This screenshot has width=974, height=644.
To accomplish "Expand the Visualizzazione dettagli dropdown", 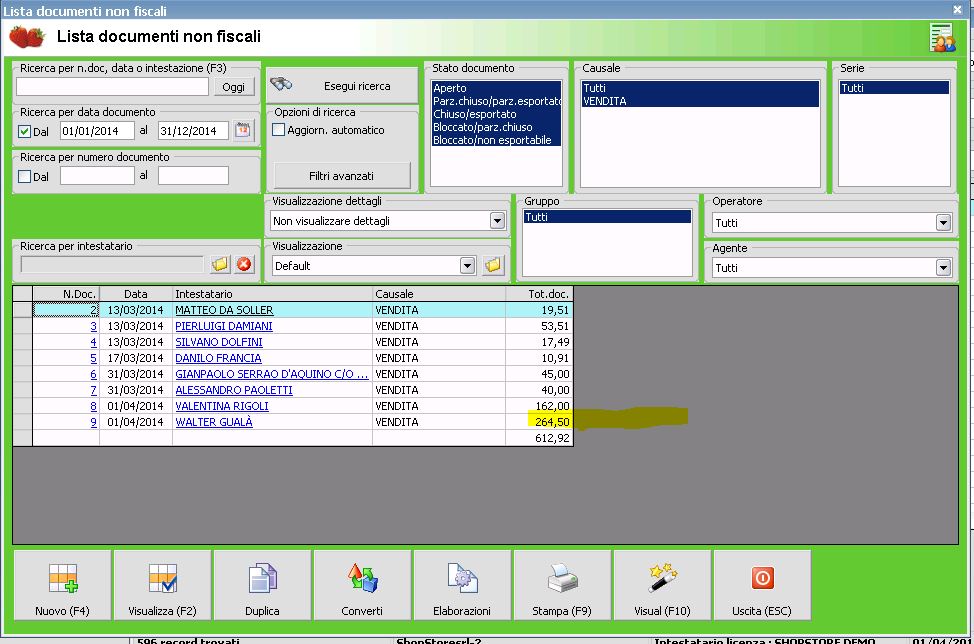I will 497,220.
